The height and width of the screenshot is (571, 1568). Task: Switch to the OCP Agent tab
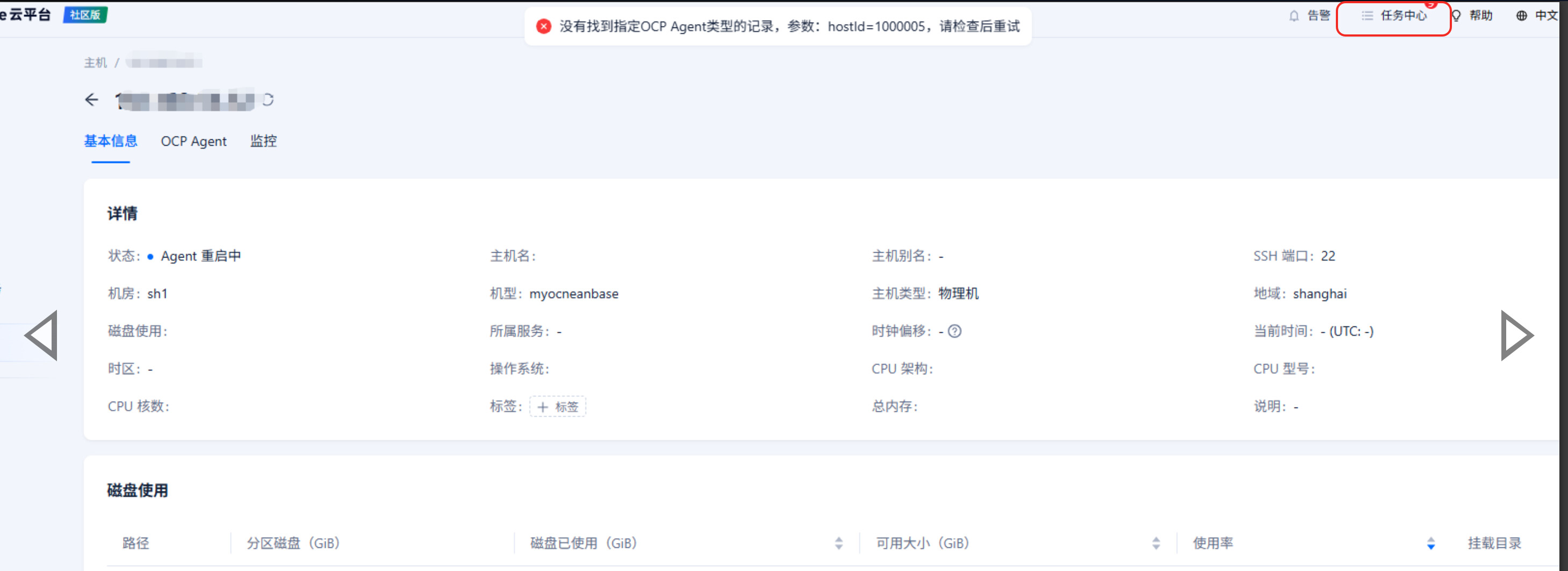tap(193, 141)
